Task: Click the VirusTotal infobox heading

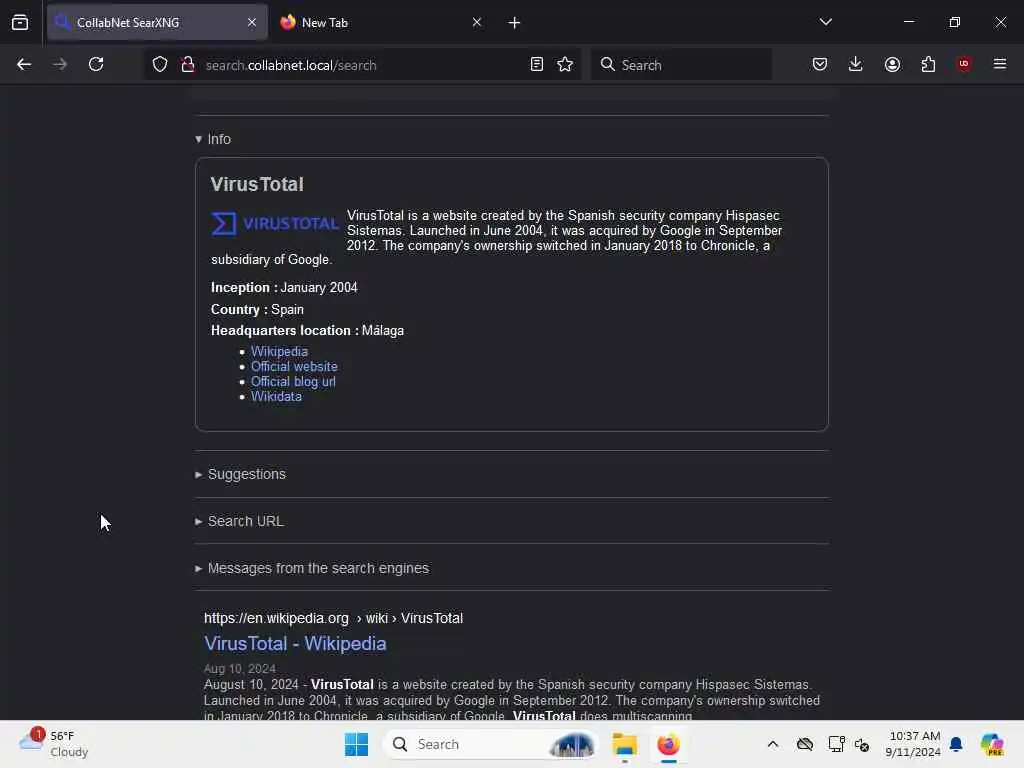Action: click(257, 184)
